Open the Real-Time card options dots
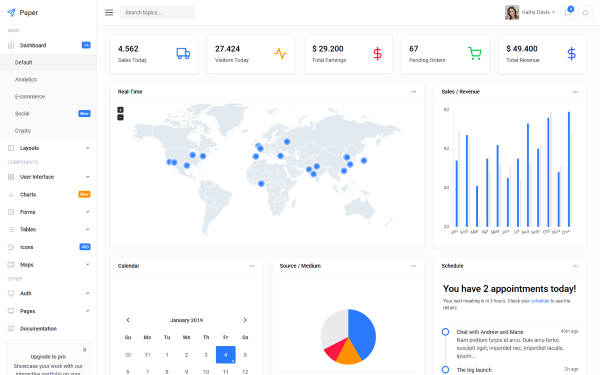 pos(413,92)
